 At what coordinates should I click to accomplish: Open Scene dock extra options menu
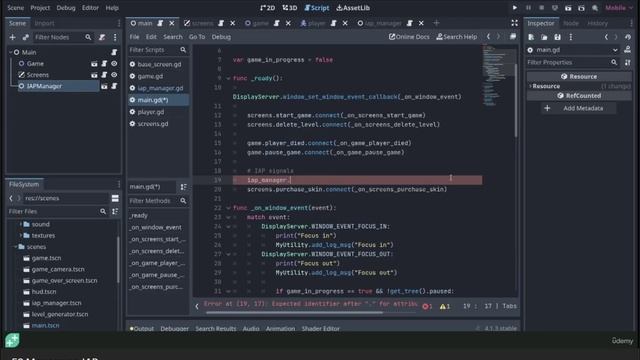coord(115,37)
